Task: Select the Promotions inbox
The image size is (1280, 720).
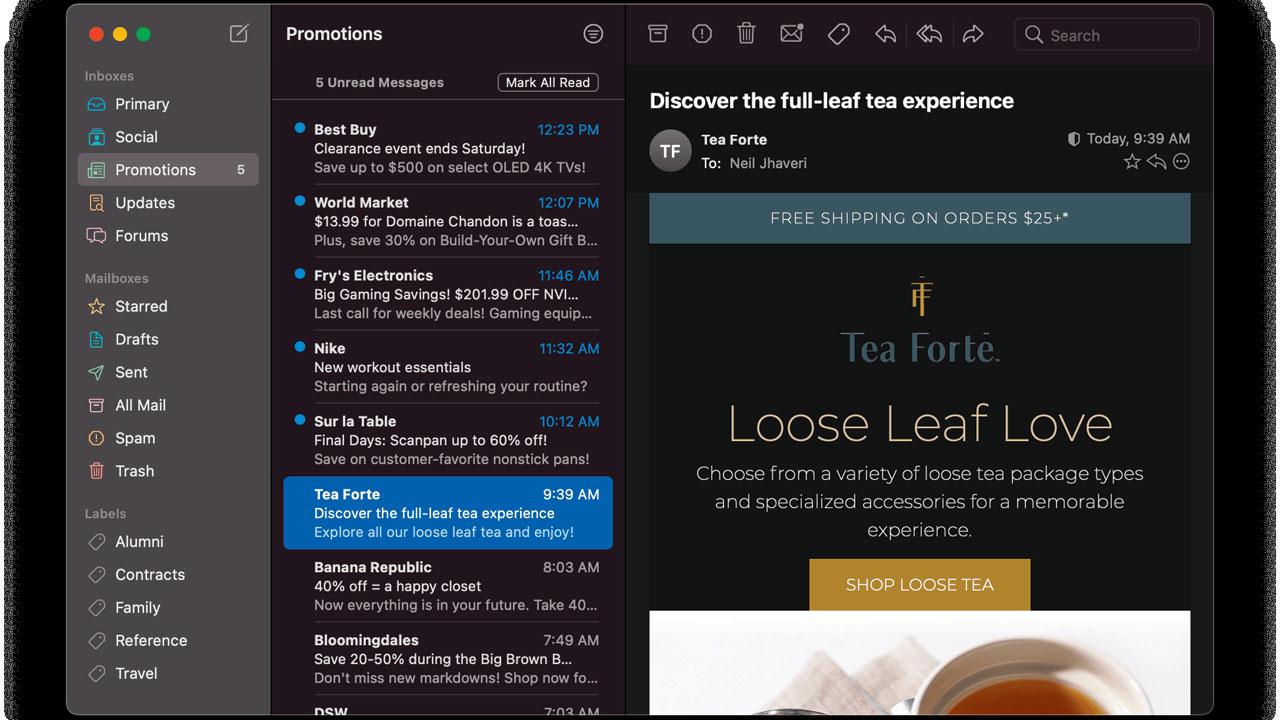Action: tap(168, 170)
